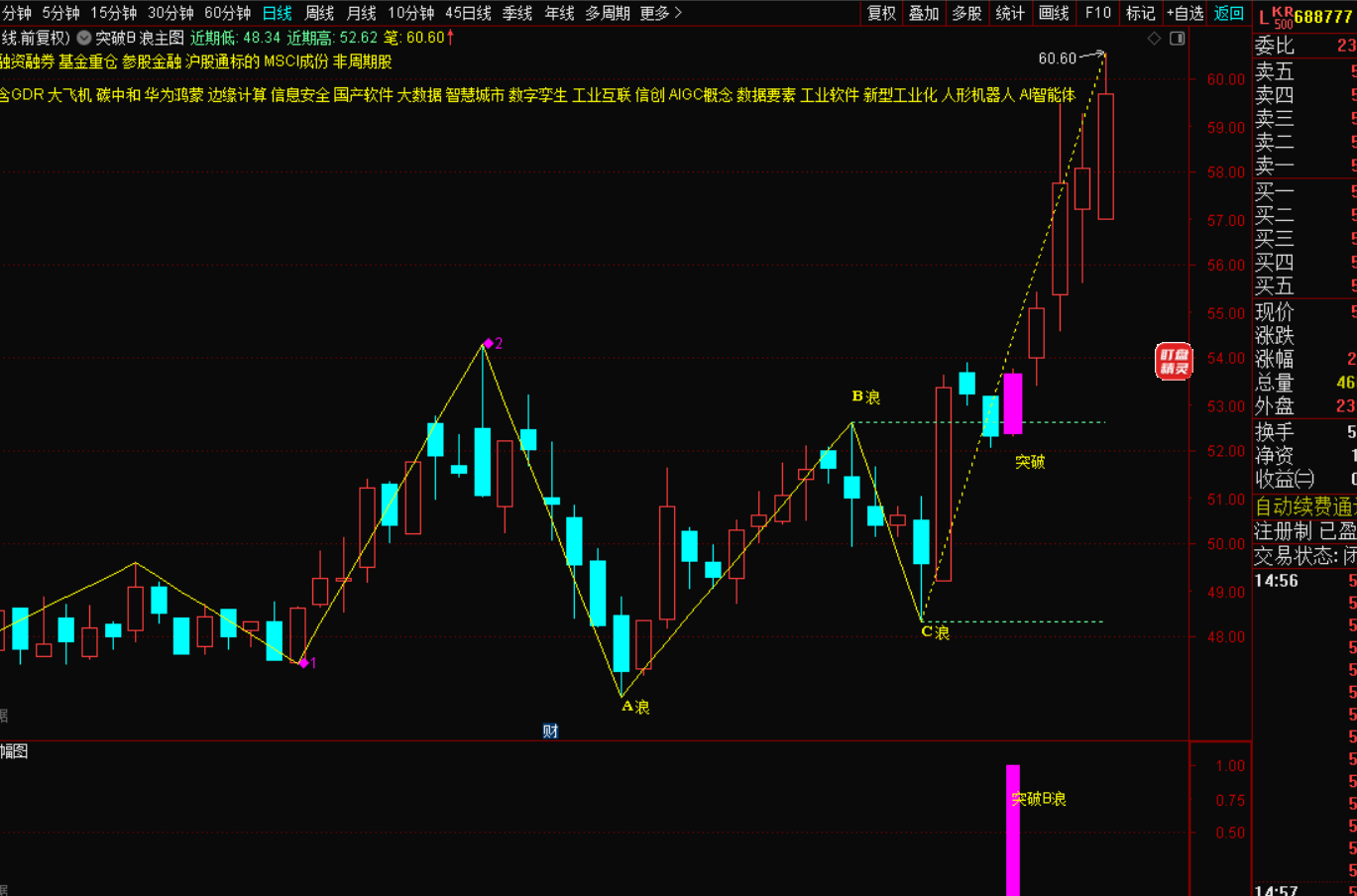Enable the 画线 drawing tools
The image size is (1357, 896).
point(1054,13)
